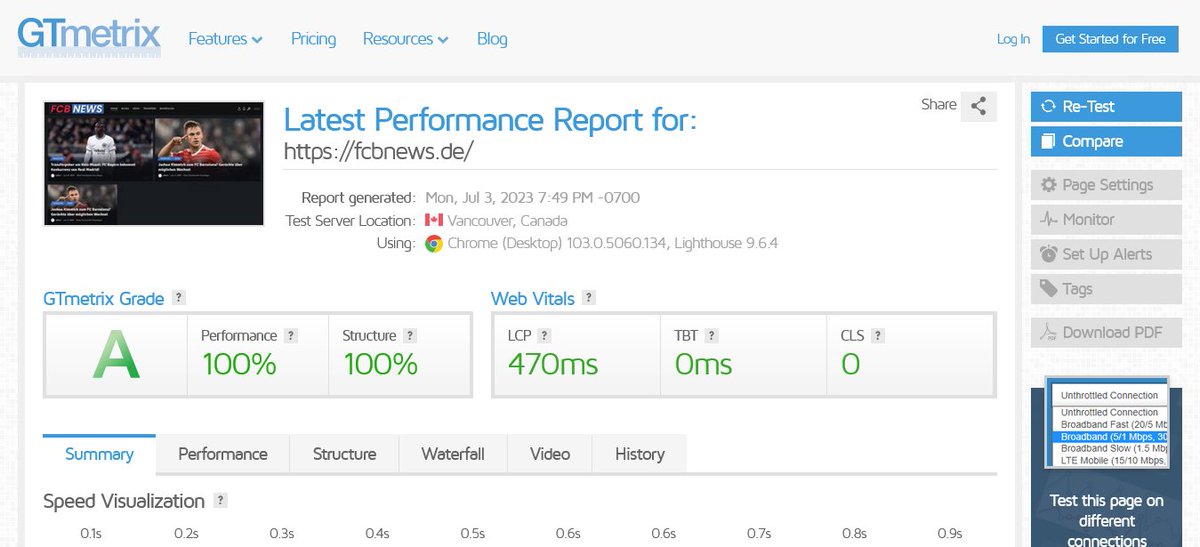Go to the Pricing page
1200x547 pixels.
click(x=313, y=39)
